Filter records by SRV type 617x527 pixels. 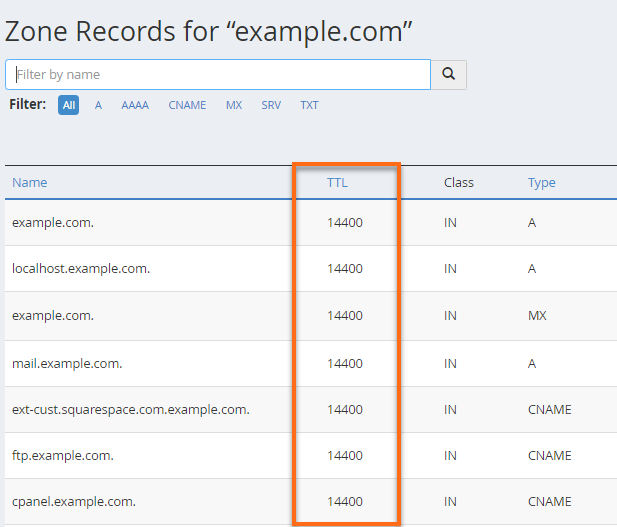click(271, 105)
